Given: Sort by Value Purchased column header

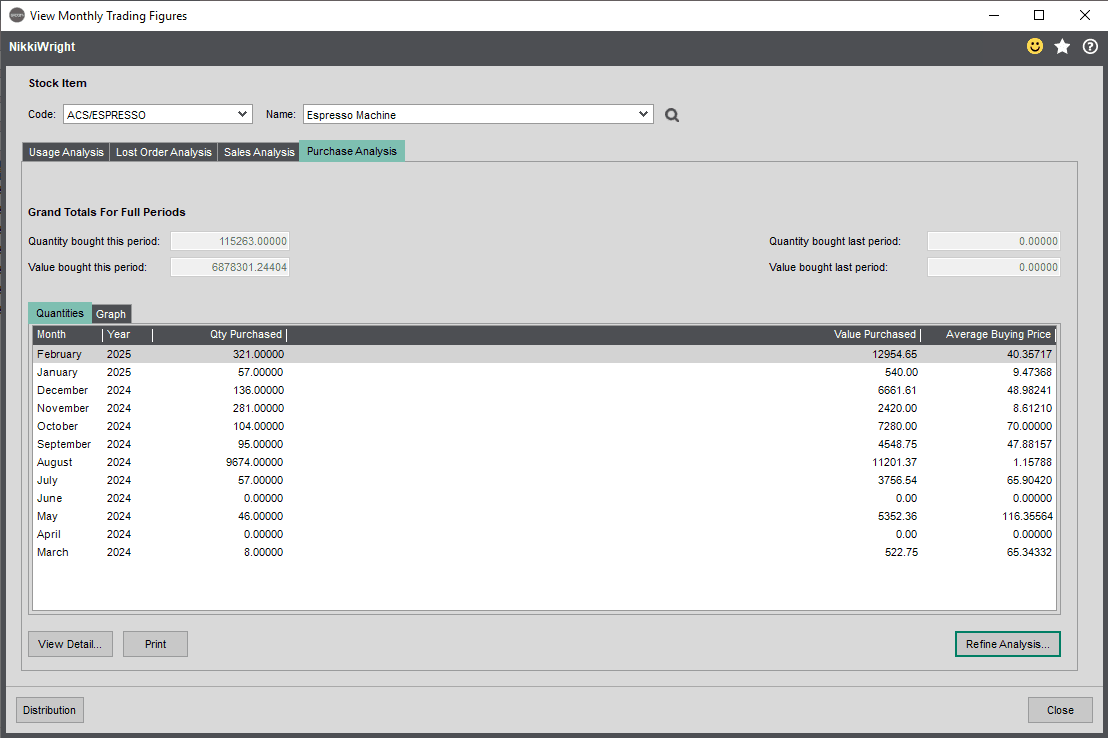Looking at the screenshot, I should (603, 334).
